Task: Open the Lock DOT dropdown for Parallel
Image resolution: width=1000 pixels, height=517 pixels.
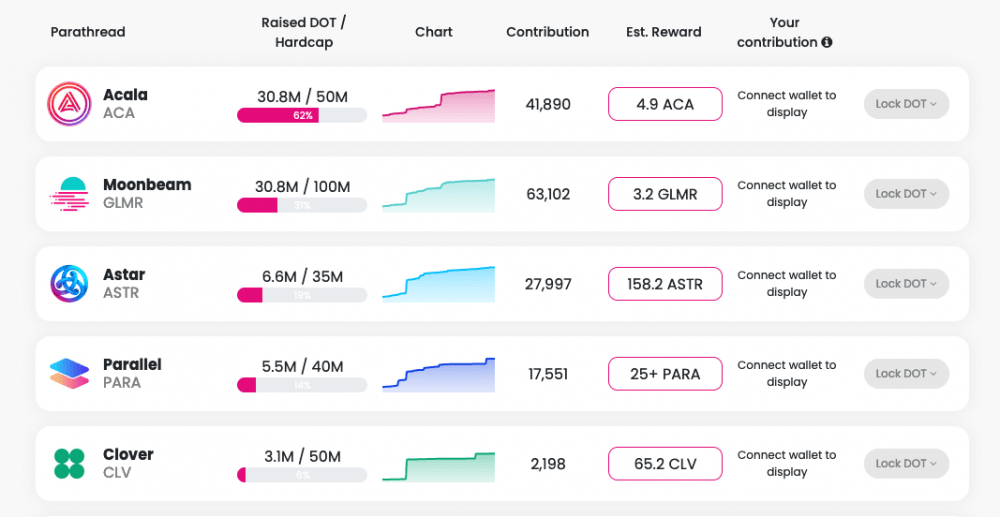Action: point(906,374)
